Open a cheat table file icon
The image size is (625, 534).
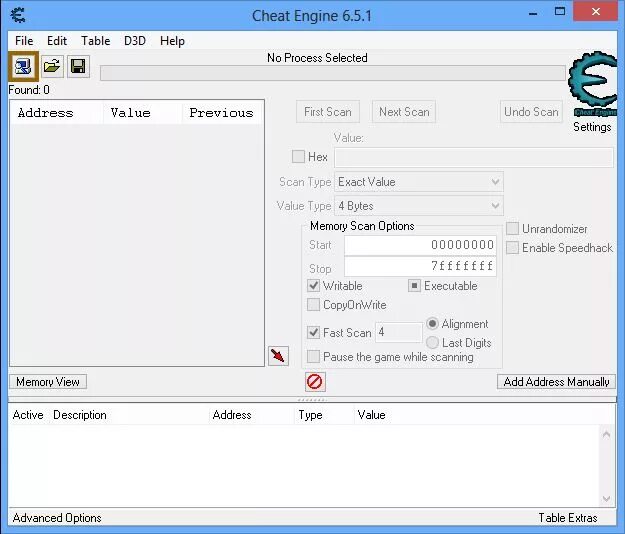(52, 66)
